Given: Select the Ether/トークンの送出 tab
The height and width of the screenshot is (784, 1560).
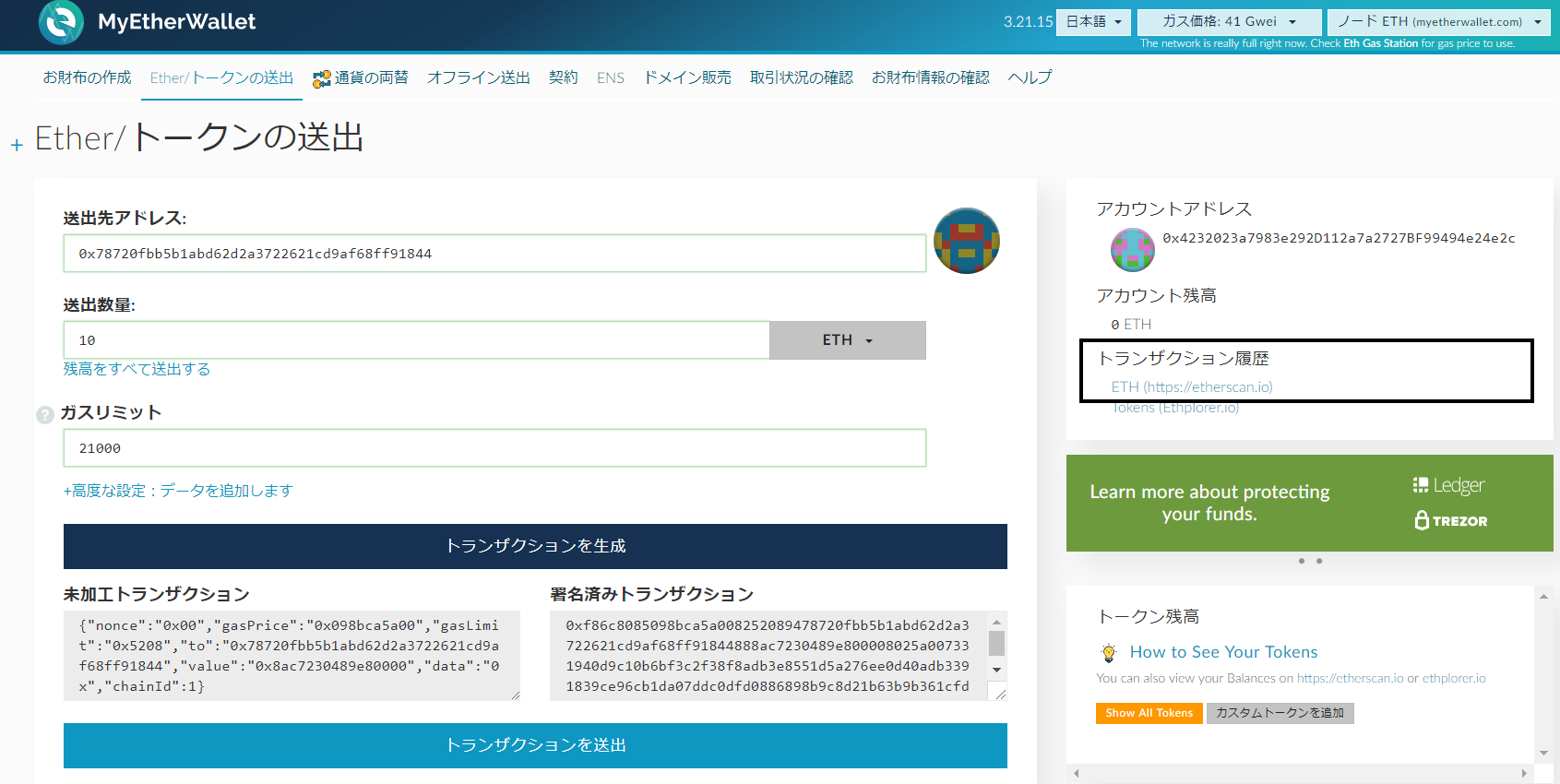Looking at the screenshot, I should click(x=221, y=77).
